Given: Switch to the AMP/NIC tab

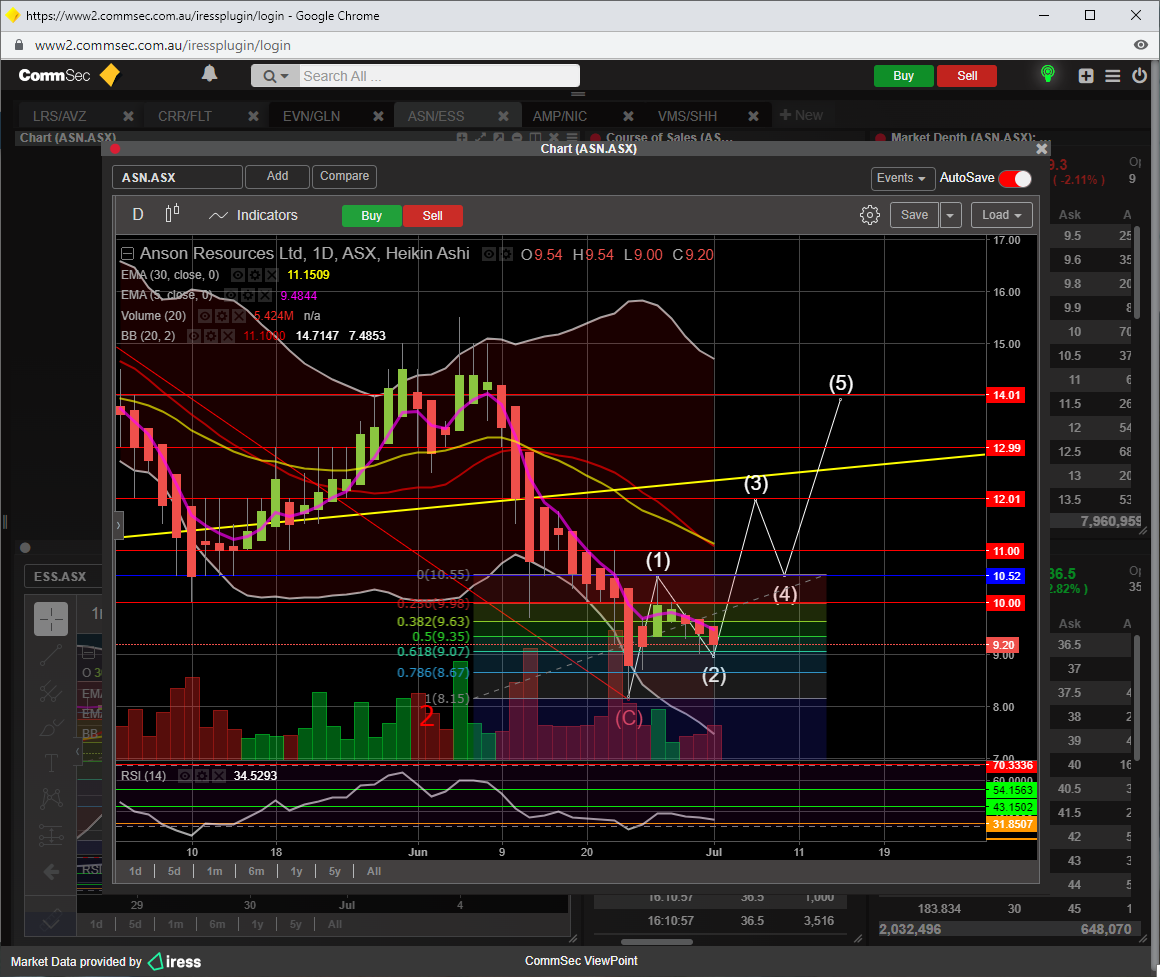Looking at the screenshot, I should click(560, 116).
